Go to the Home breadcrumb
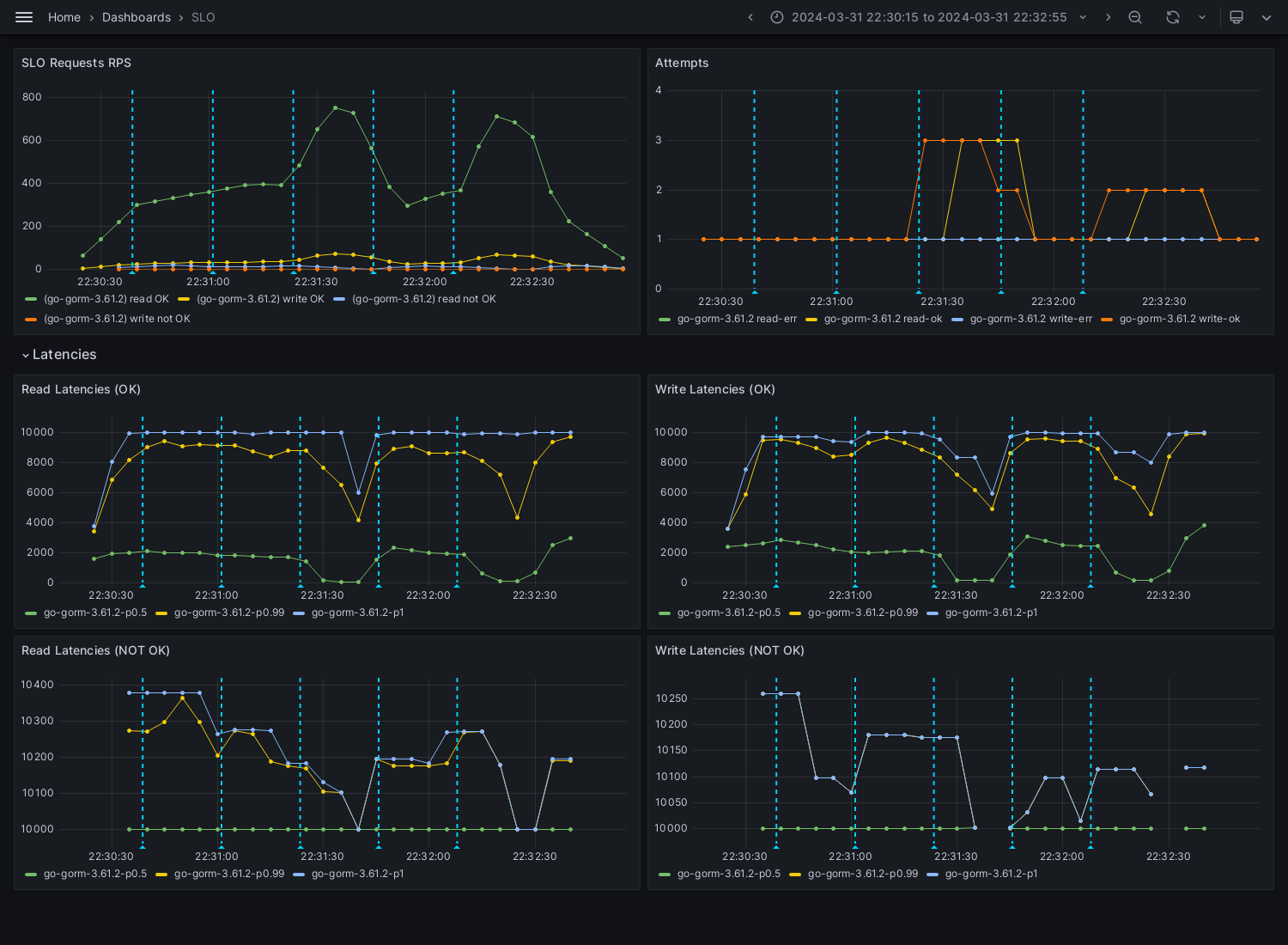Screen dimensions: 1288x945 click(64, 17)
